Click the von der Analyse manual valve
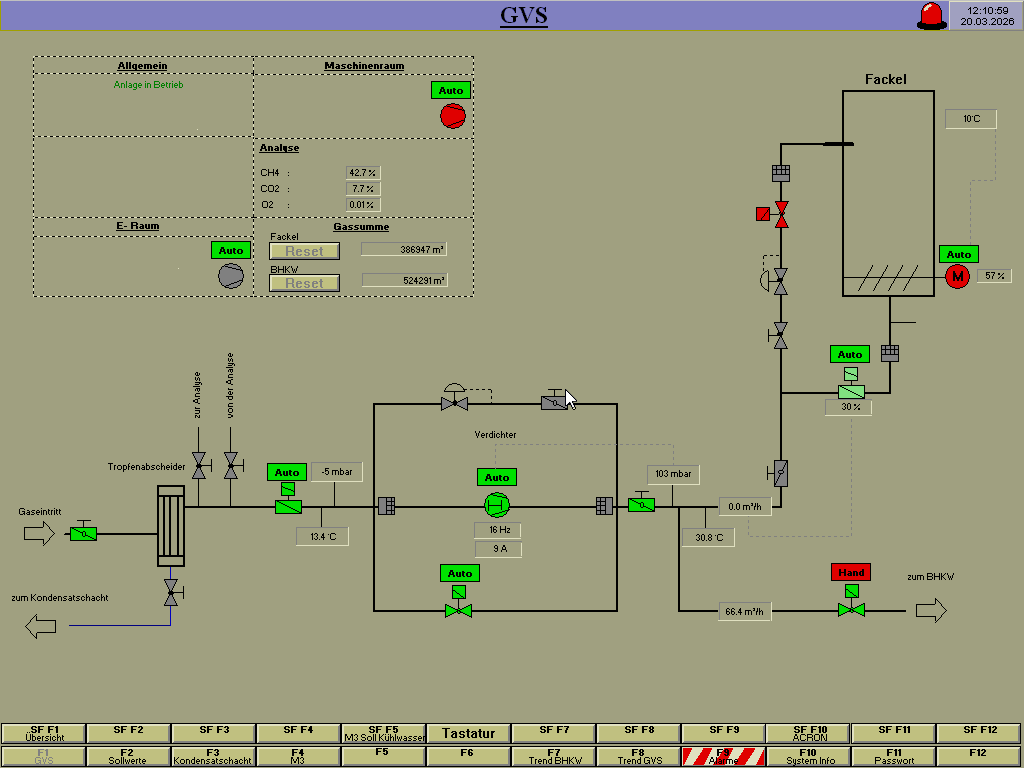This screenshot has width=1024, height=768. tap(232, 465)
